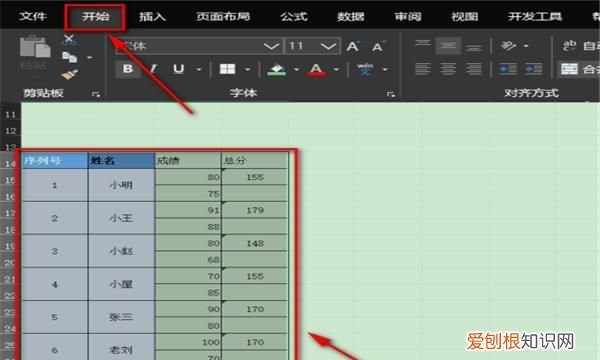Align text right
The height and width of the screenshot is (360, 600).
474,69
